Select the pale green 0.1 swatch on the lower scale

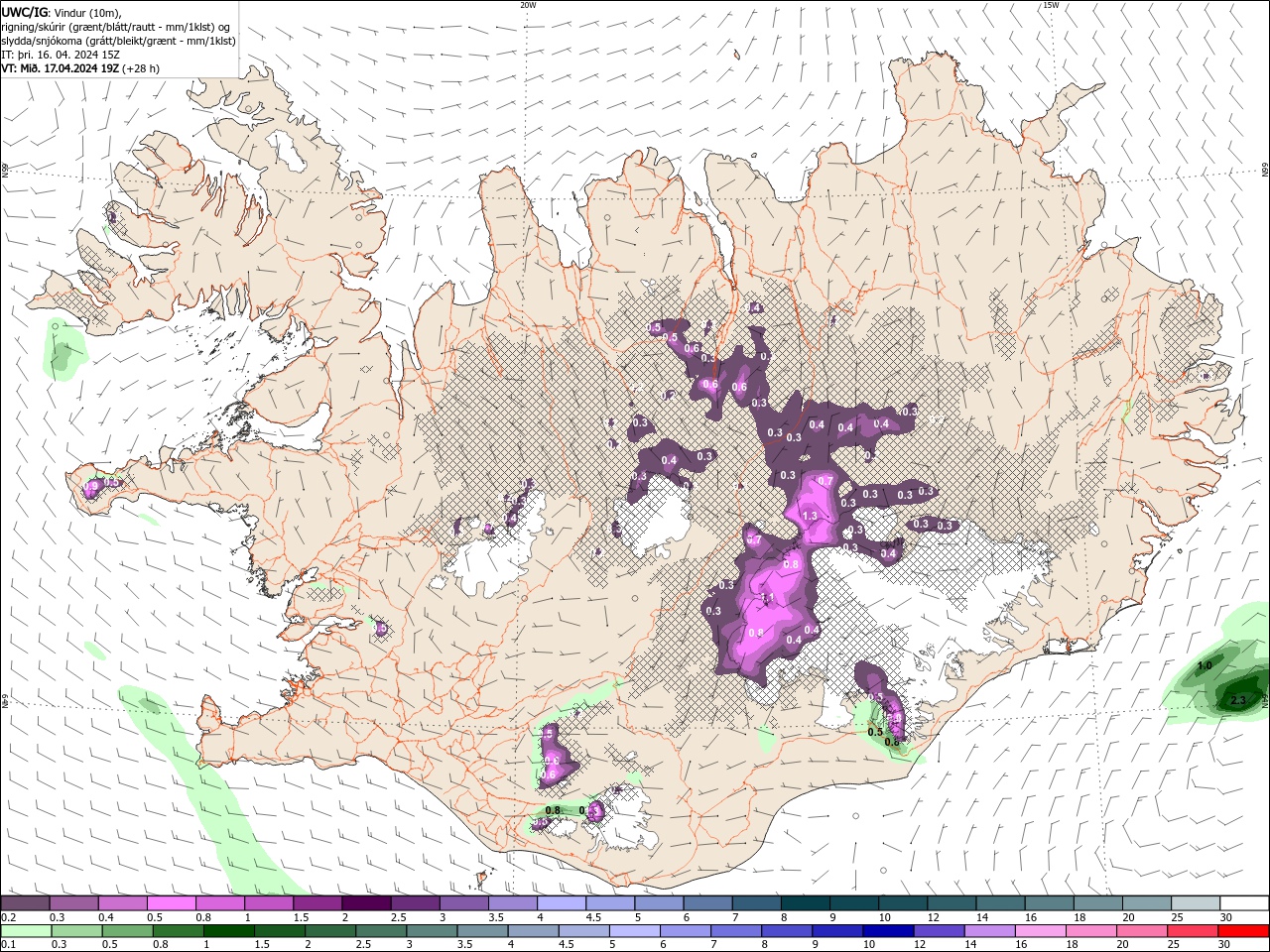(25, 930)
